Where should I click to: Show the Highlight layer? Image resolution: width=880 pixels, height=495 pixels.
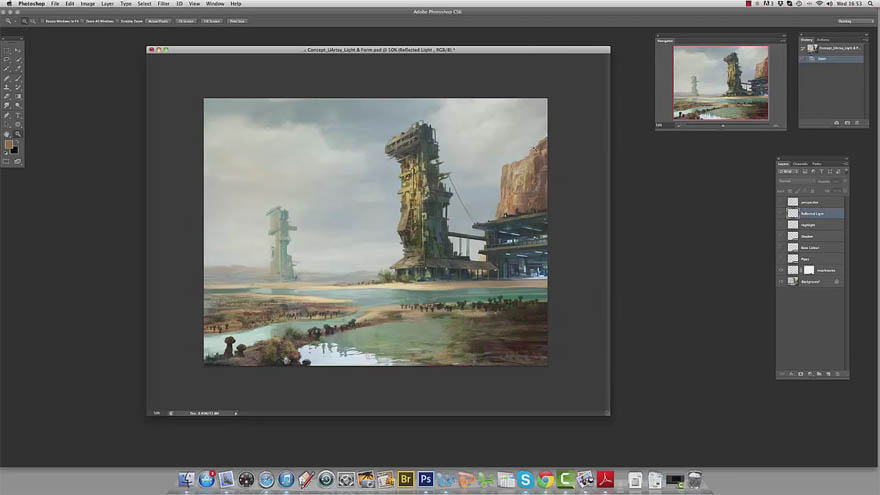[x=781, y=224]
